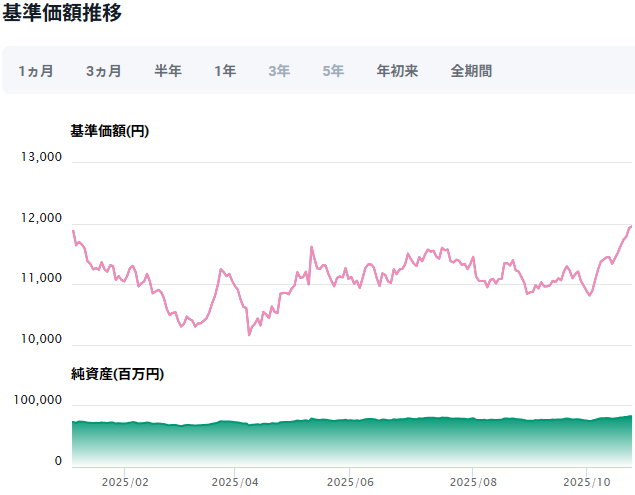Click the 基準価額(円) chart label
This screenshot has width=635, height=495.
coord(110,131)
